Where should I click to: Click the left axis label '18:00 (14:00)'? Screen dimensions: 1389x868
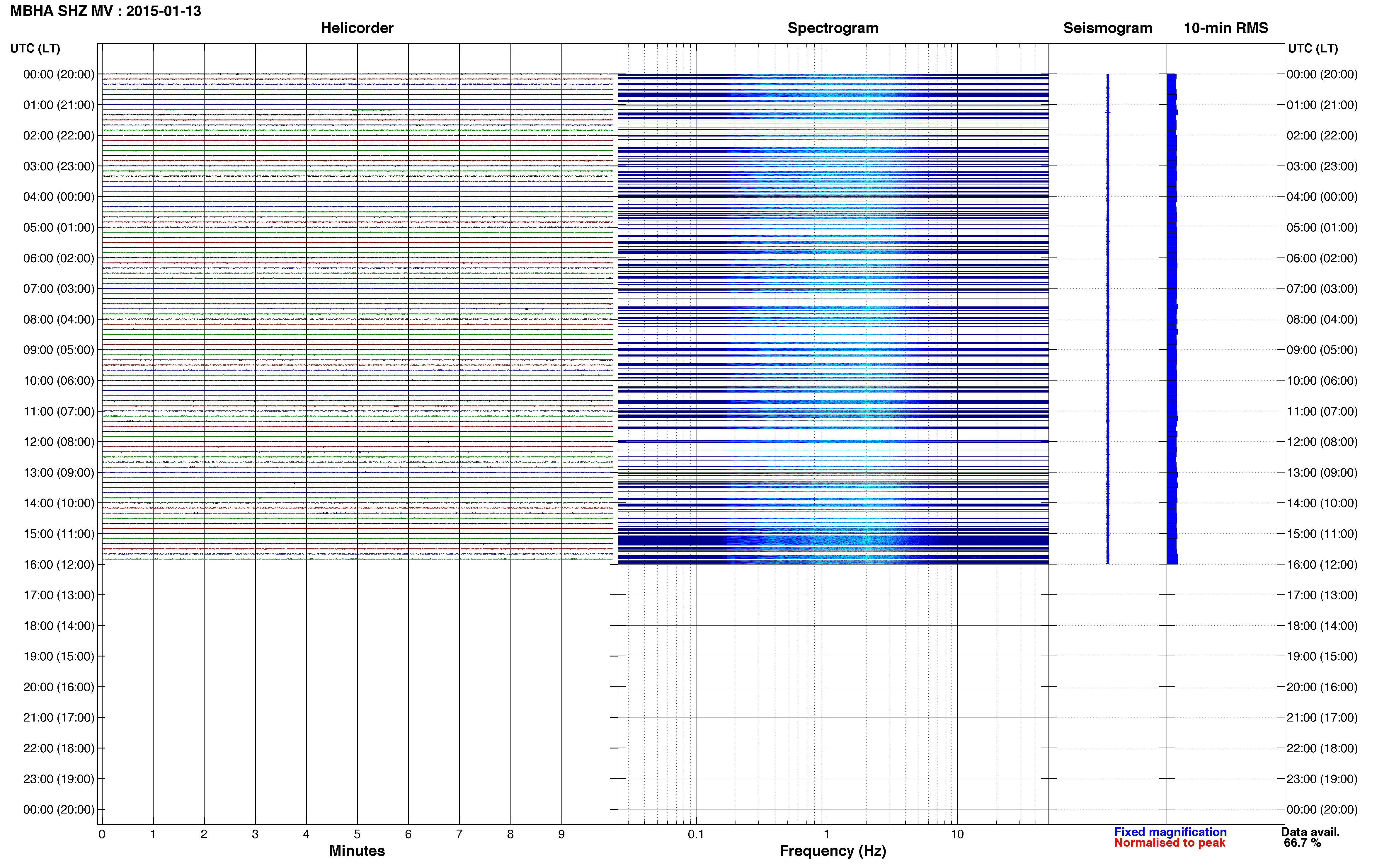pos(59,626)
